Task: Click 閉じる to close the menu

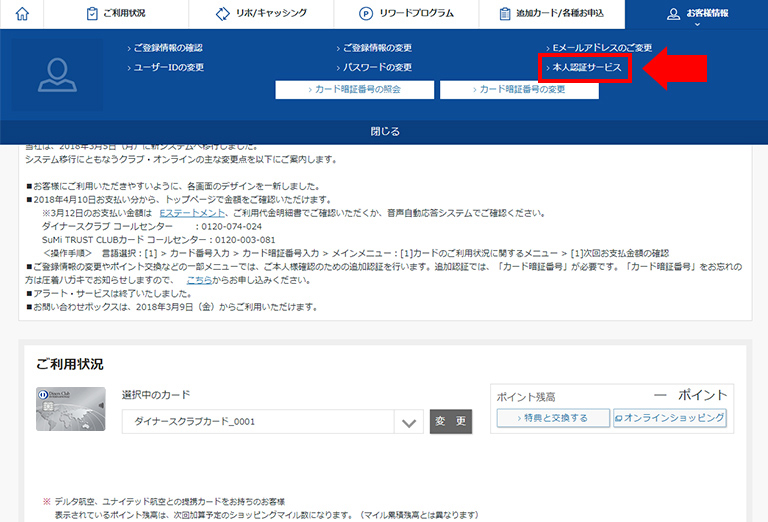Action: [384, 131]
